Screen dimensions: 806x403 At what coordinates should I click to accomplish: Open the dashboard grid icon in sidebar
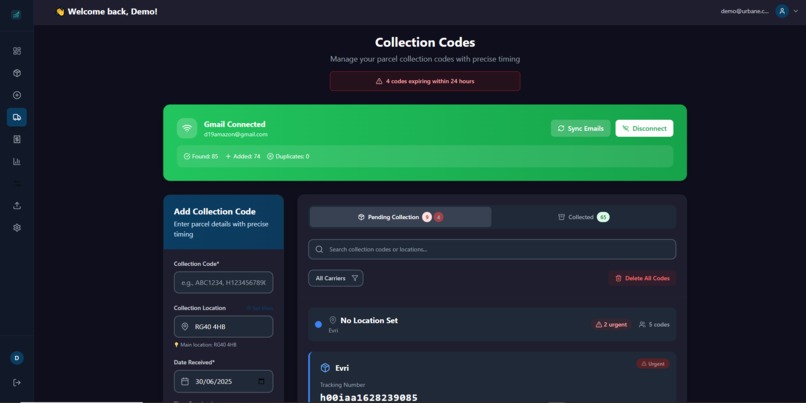coord(17,51)
